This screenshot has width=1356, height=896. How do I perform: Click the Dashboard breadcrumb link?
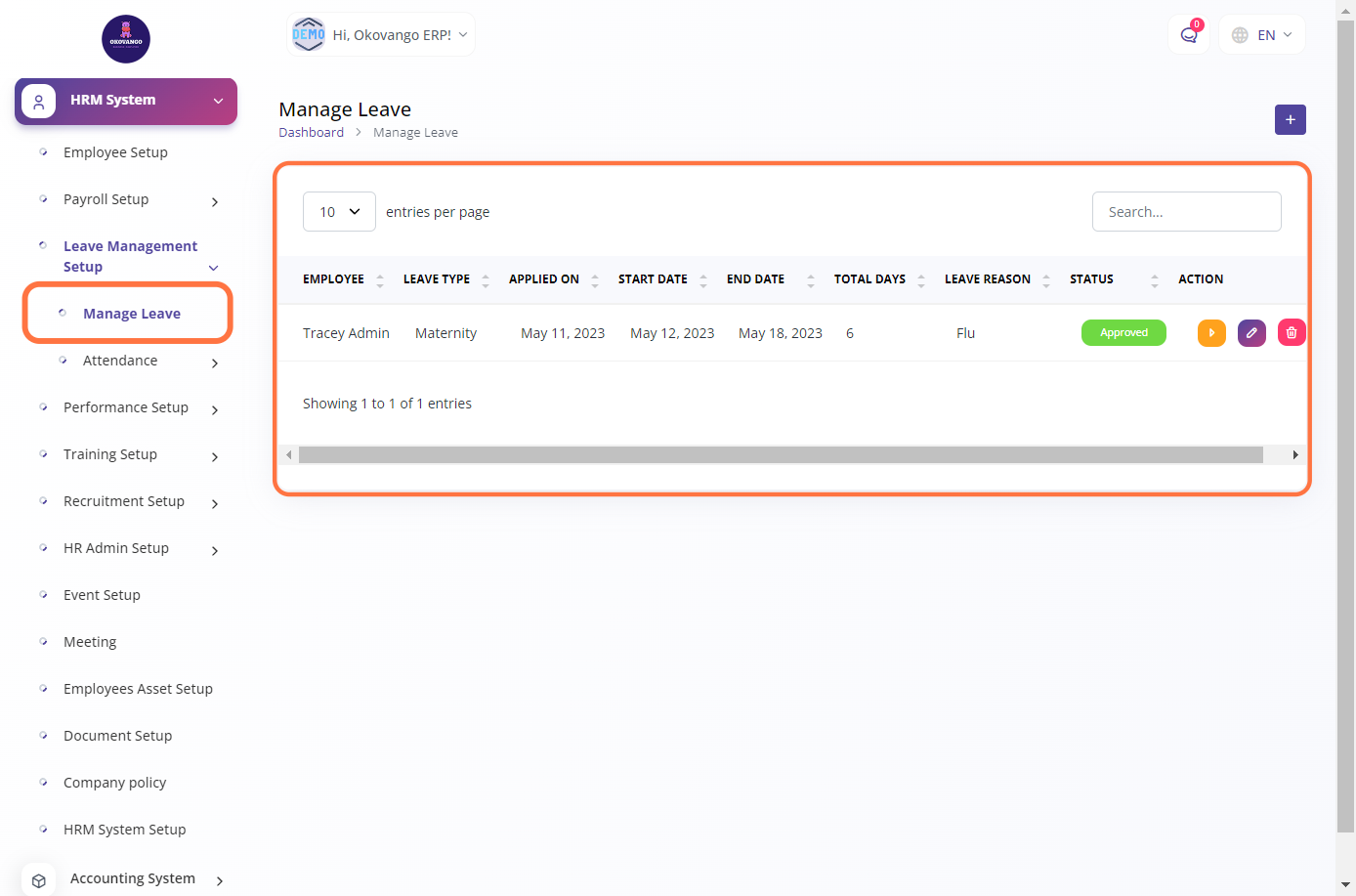tap(311, 133)
